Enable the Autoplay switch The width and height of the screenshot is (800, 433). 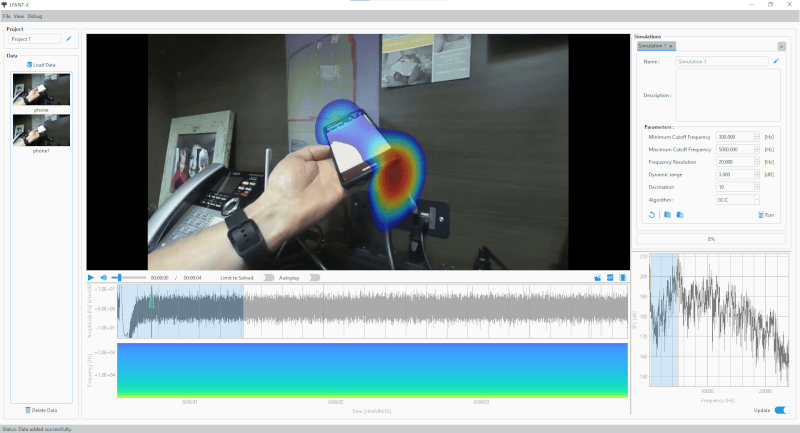tap(313, 277)
